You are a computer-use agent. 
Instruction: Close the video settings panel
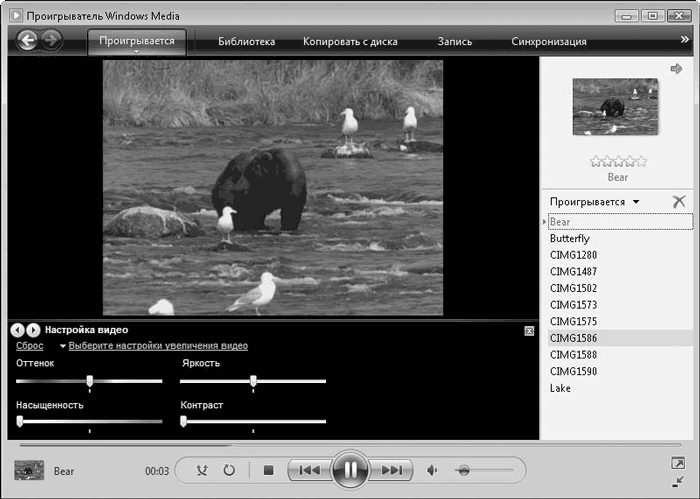(x=529, y=330)
